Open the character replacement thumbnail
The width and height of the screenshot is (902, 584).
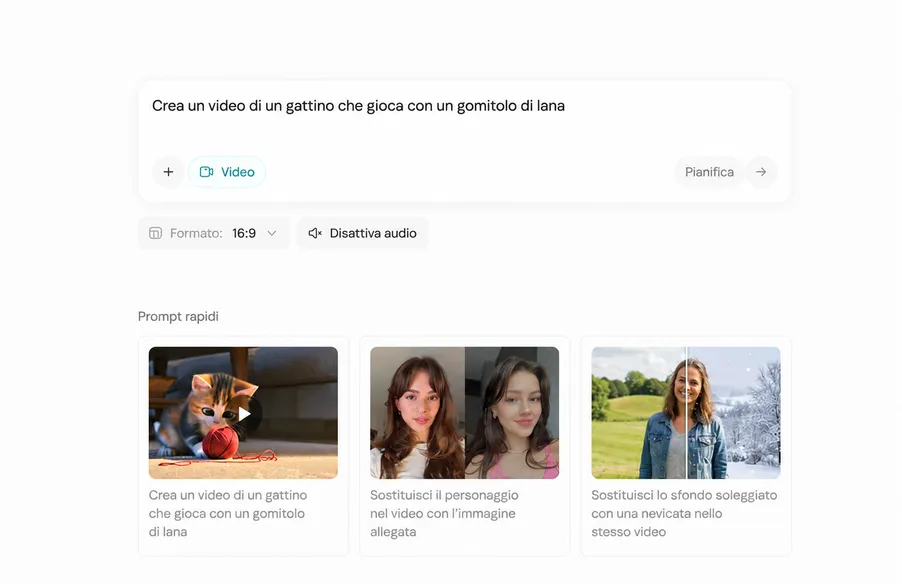click(x=464, y=413)
